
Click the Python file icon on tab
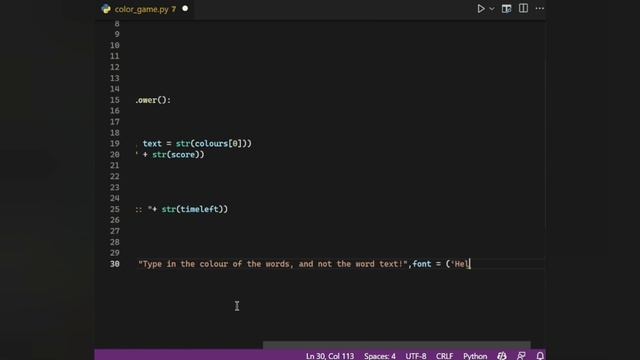[106, 9]
